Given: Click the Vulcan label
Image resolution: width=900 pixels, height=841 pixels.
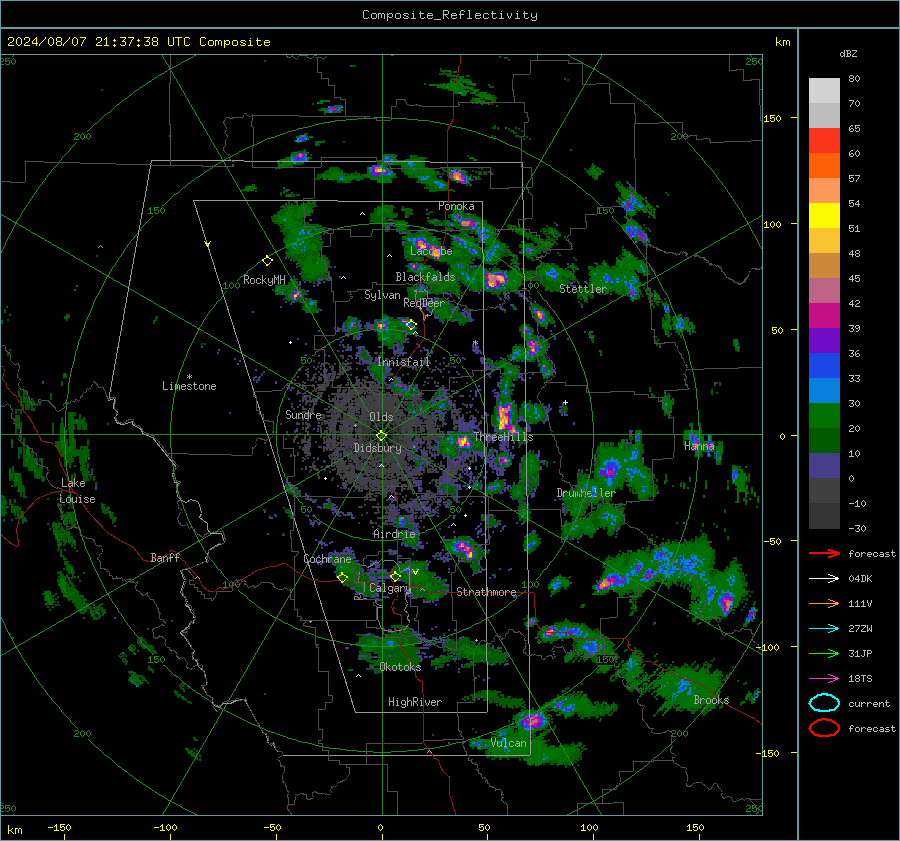Looking at the screenshot, I should click(x=508, y=743).
